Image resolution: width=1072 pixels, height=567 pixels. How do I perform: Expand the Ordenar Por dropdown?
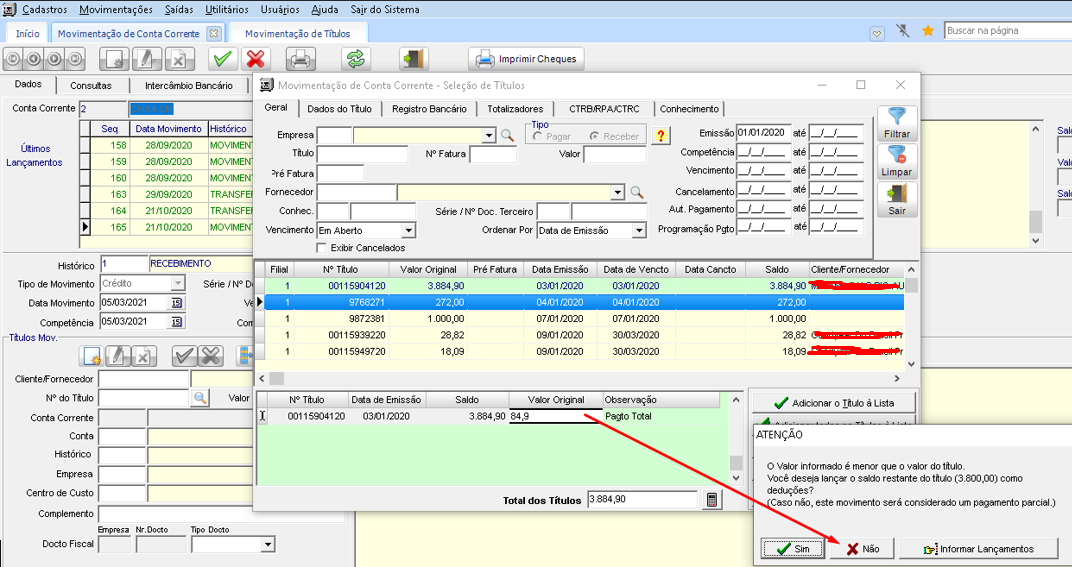(639, 231)
